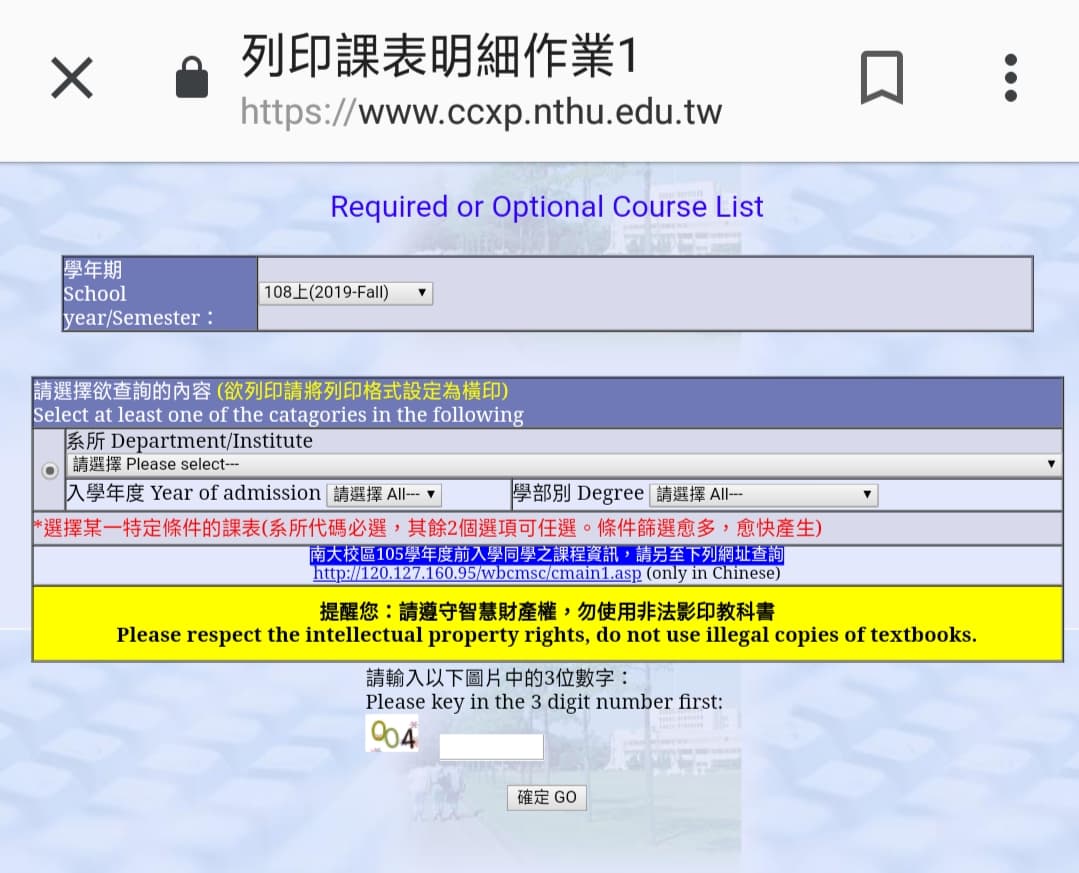
Task: Tap the captcha image showing 004
Action: click(x=392, y=733)
